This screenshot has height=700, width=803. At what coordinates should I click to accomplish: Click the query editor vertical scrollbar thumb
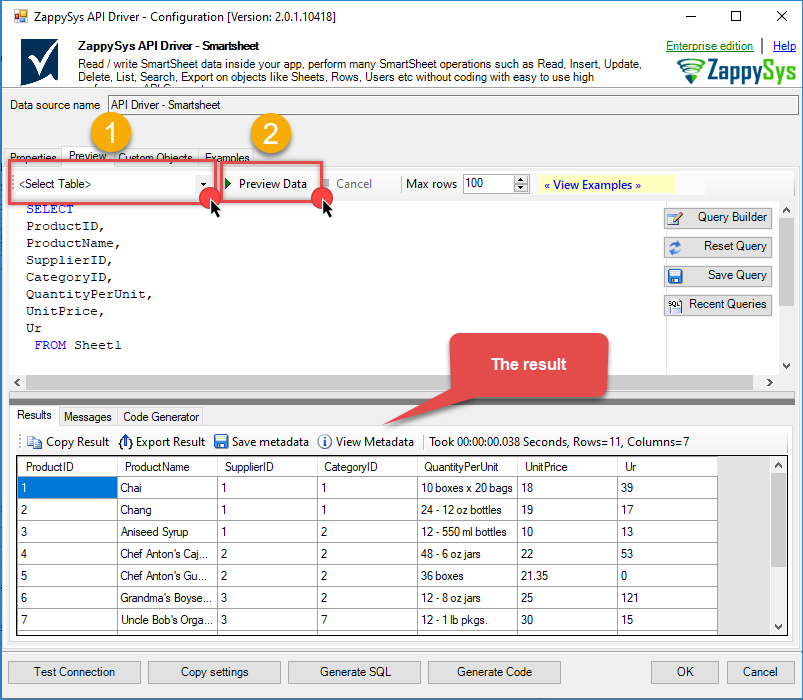tap(786, 262)
